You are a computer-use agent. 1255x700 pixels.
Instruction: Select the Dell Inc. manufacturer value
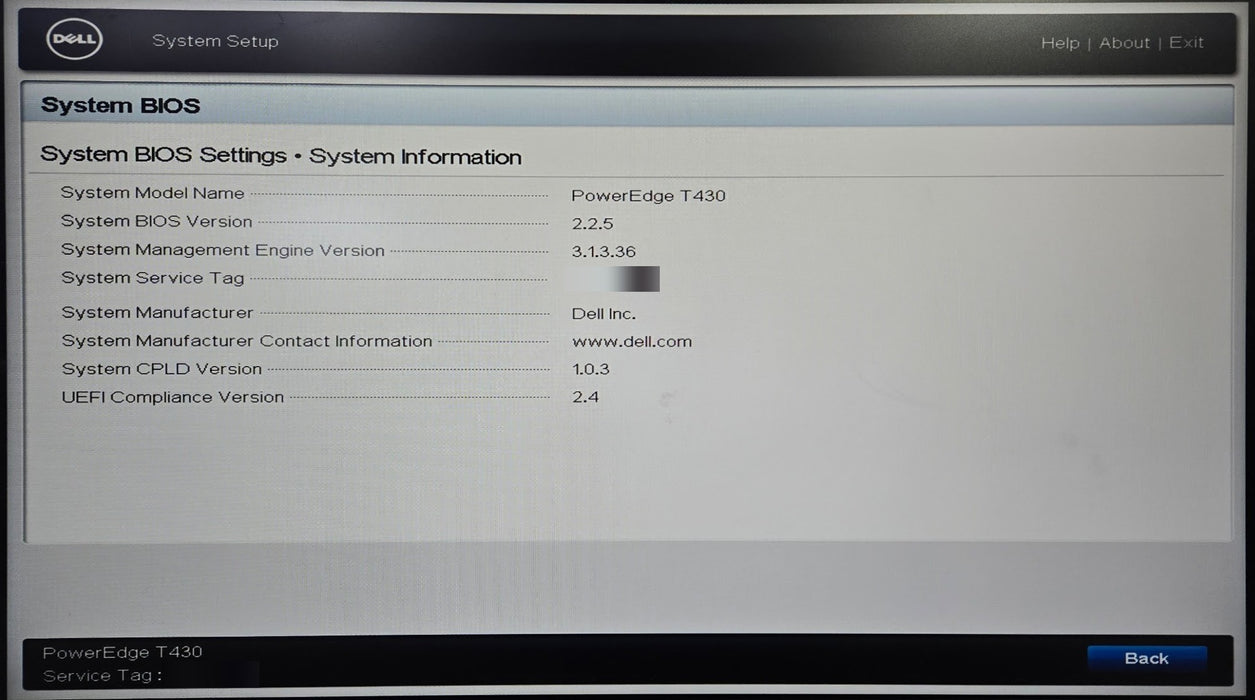coord(604,314)
